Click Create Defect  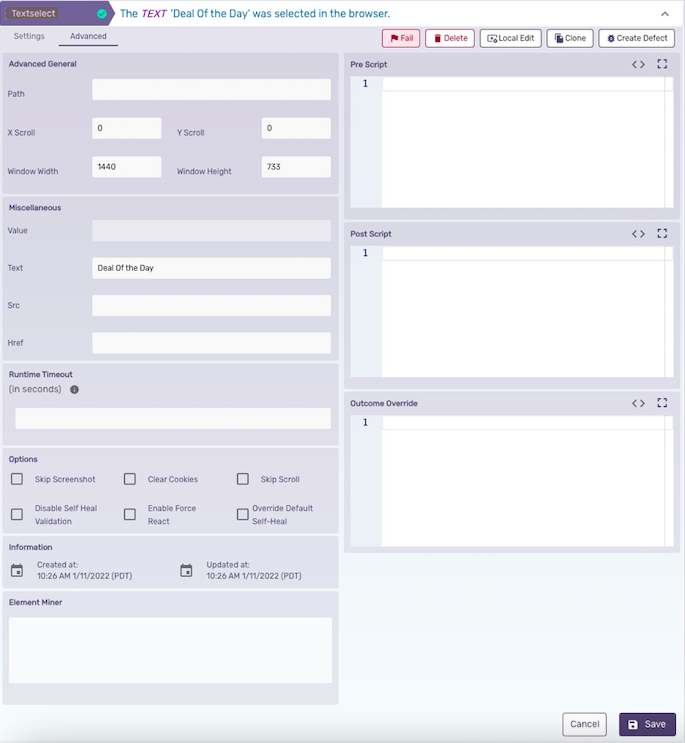[x=637, y=38]
